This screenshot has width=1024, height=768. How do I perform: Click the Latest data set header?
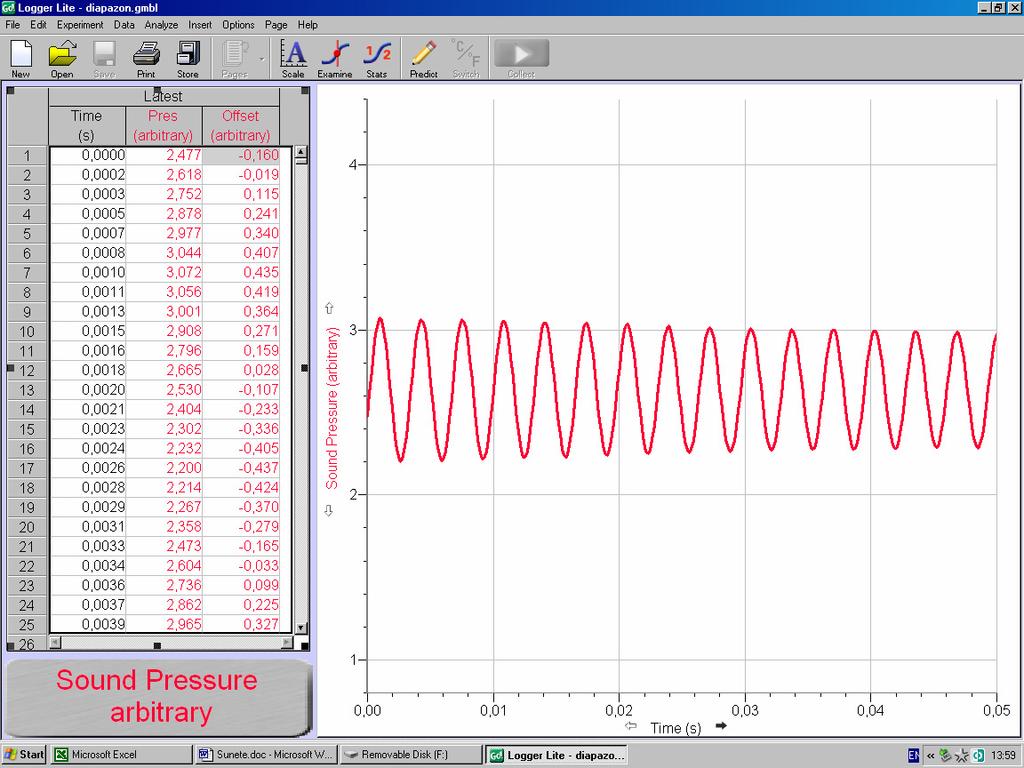[164, 97]
